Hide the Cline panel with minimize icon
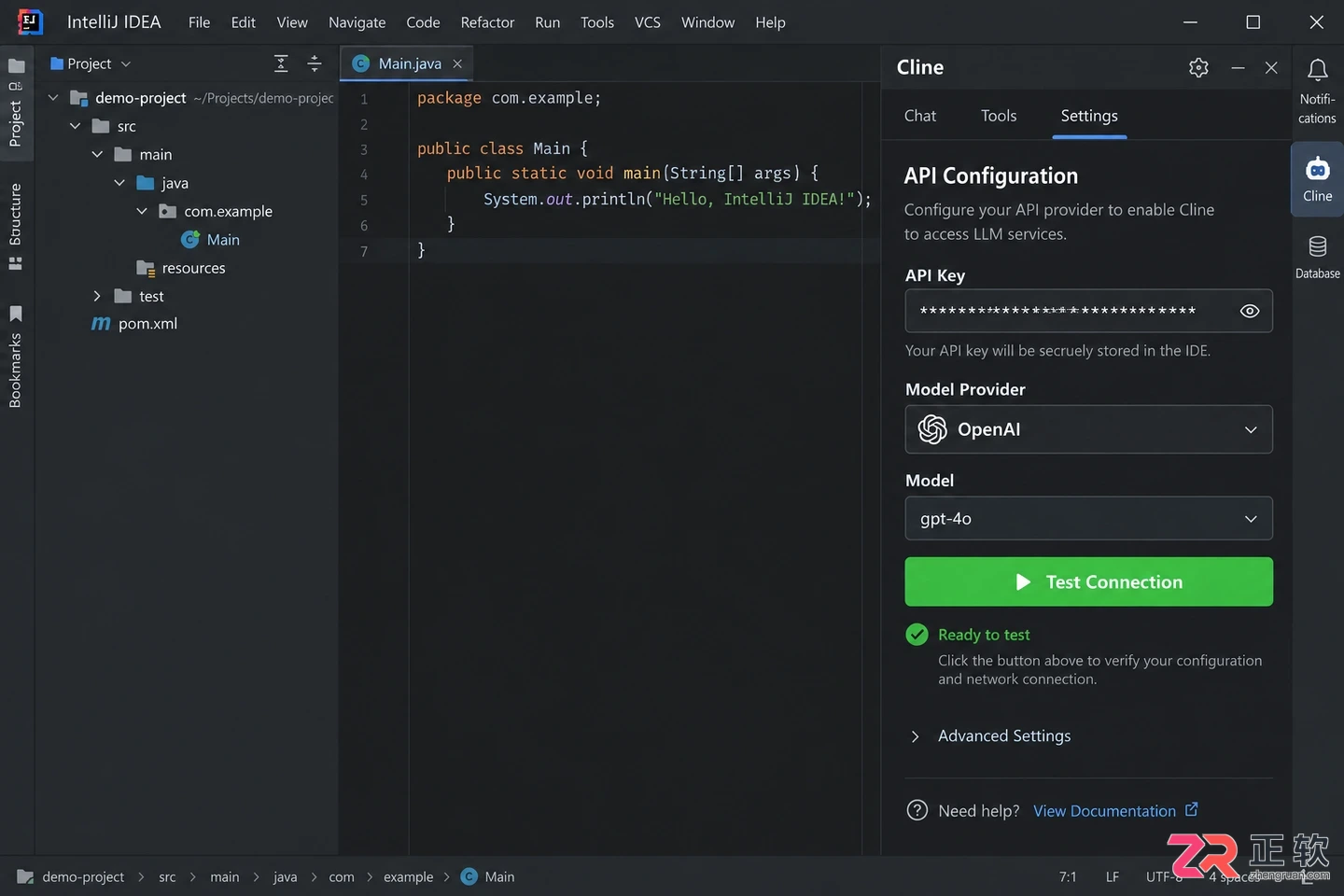The height and width of the screenshot is (896, 1344). pos(1238,67)
